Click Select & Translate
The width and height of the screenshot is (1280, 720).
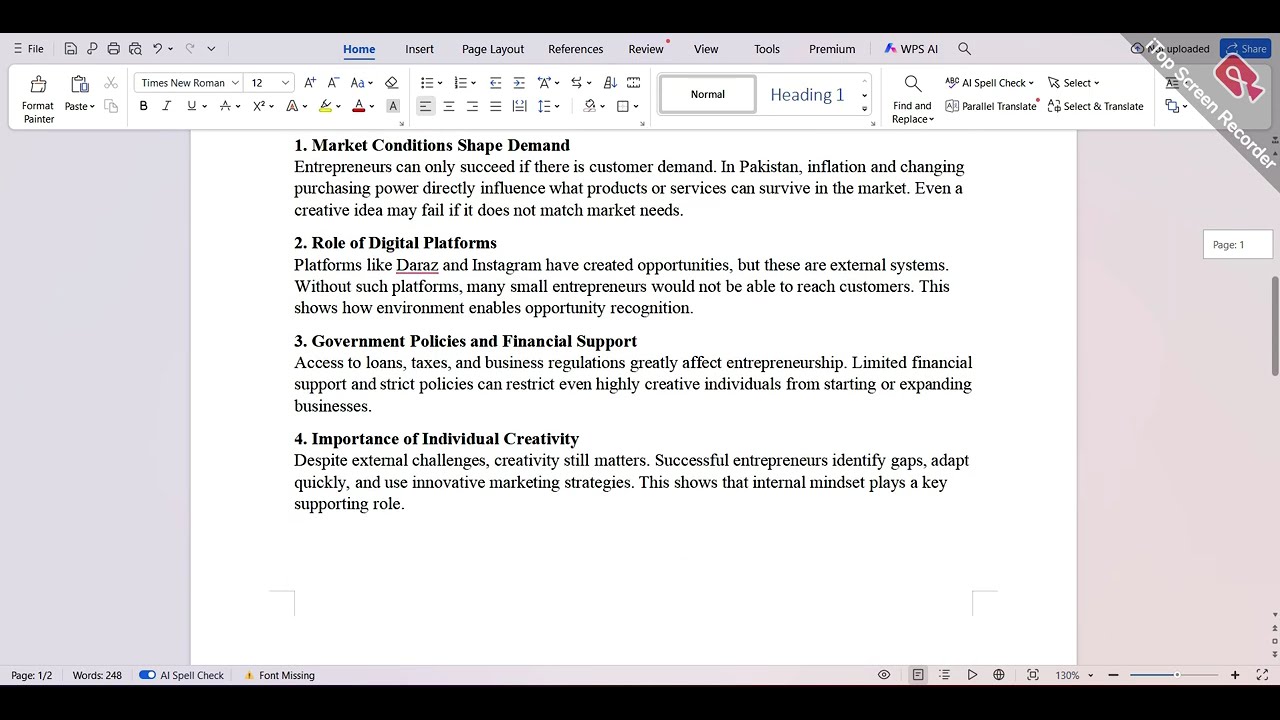pyautogui.click(x=1095, y=106)
